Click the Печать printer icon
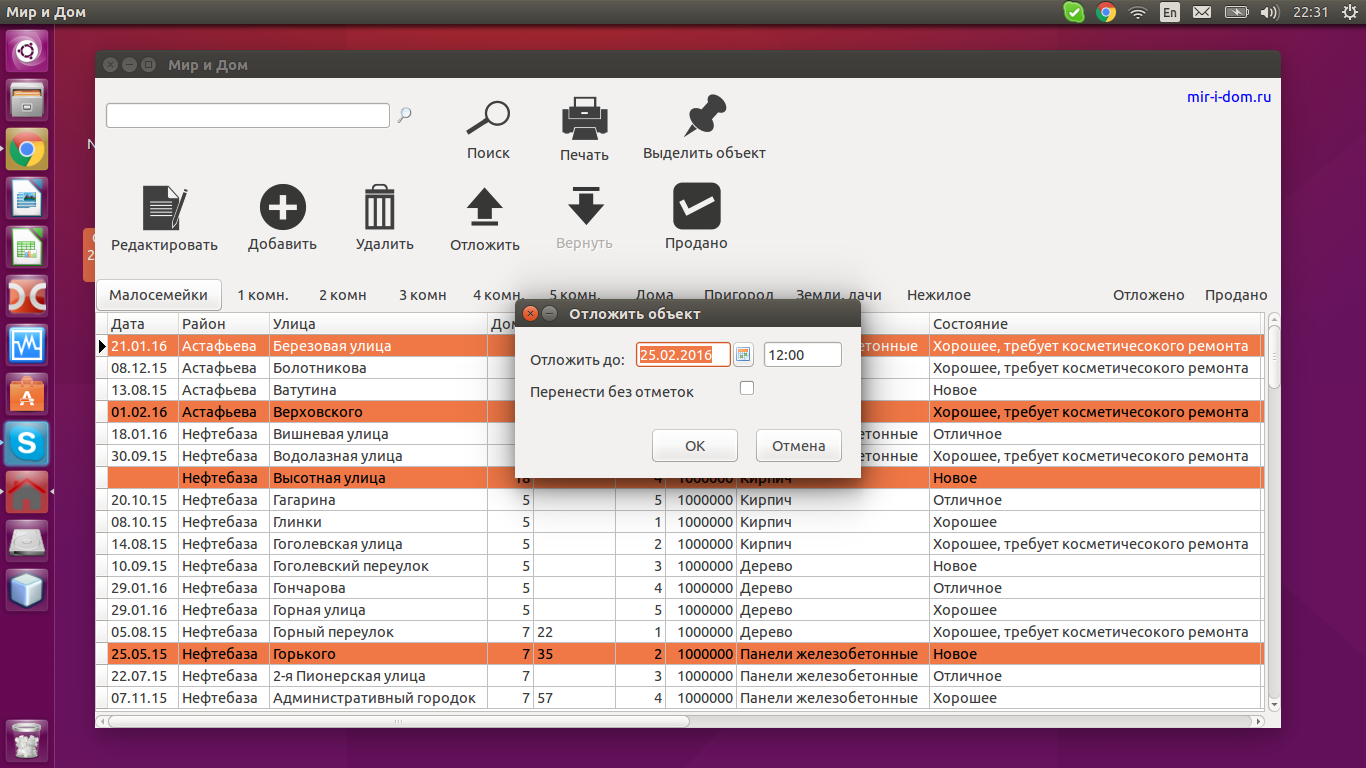This screenshot has width=1366, height=768. [x=584, y=119]
